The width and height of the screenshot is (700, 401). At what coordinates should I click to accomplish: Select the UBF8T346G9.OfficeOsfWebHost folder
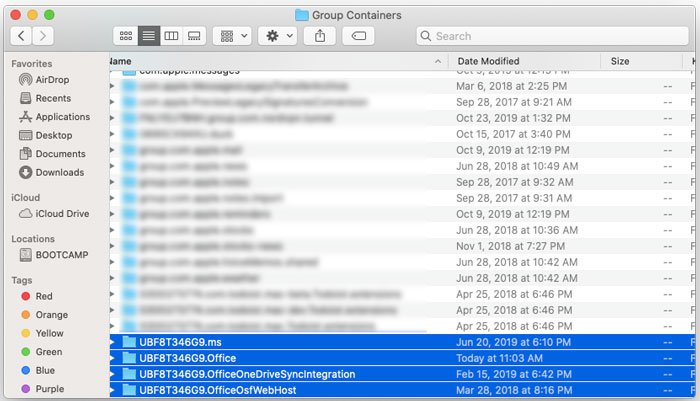pyautogui.click(x=402, y=390)
